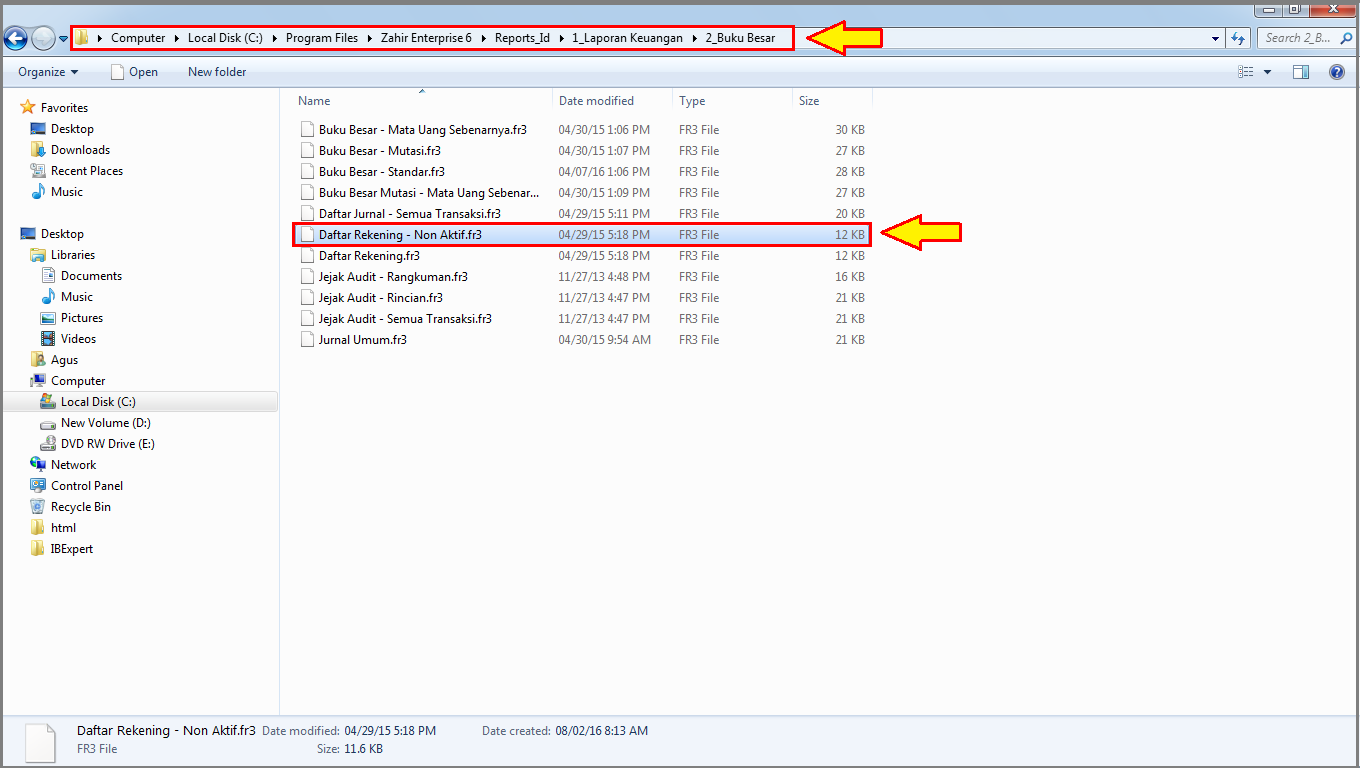Sort by the Size column header

pos(832,101)
